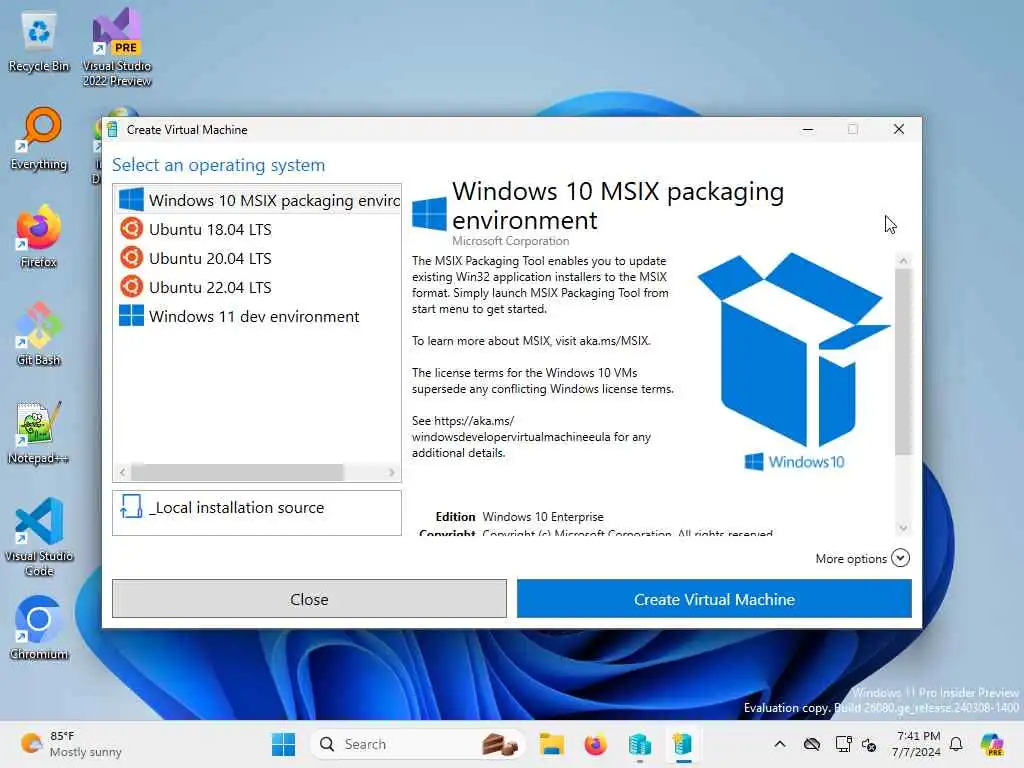This screenshot has height=768, width=1024.
Task: Open Visual Studio 2022 Preview desktop shortcut
Action: [x=117, y=47]
